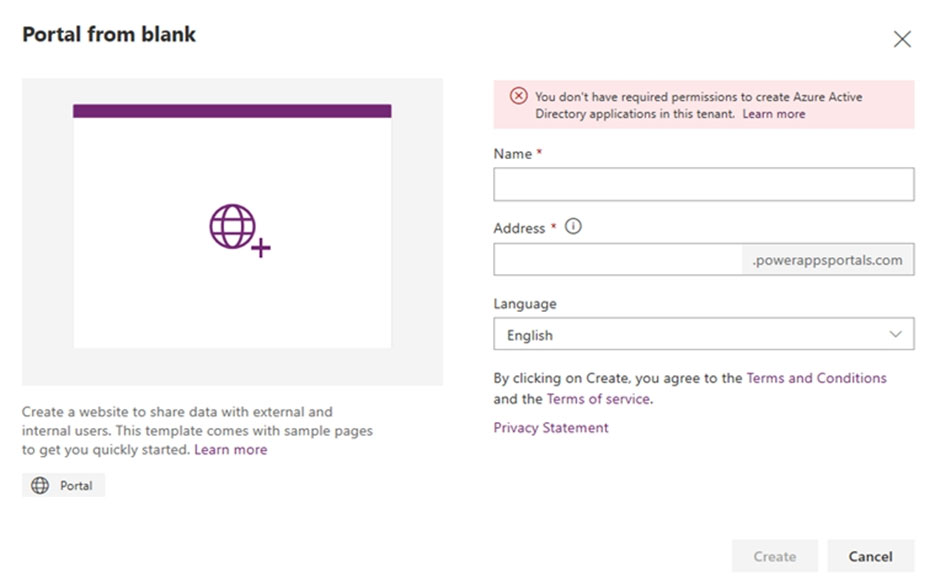
Task: Open the Language dropdown
Action: 704,334
